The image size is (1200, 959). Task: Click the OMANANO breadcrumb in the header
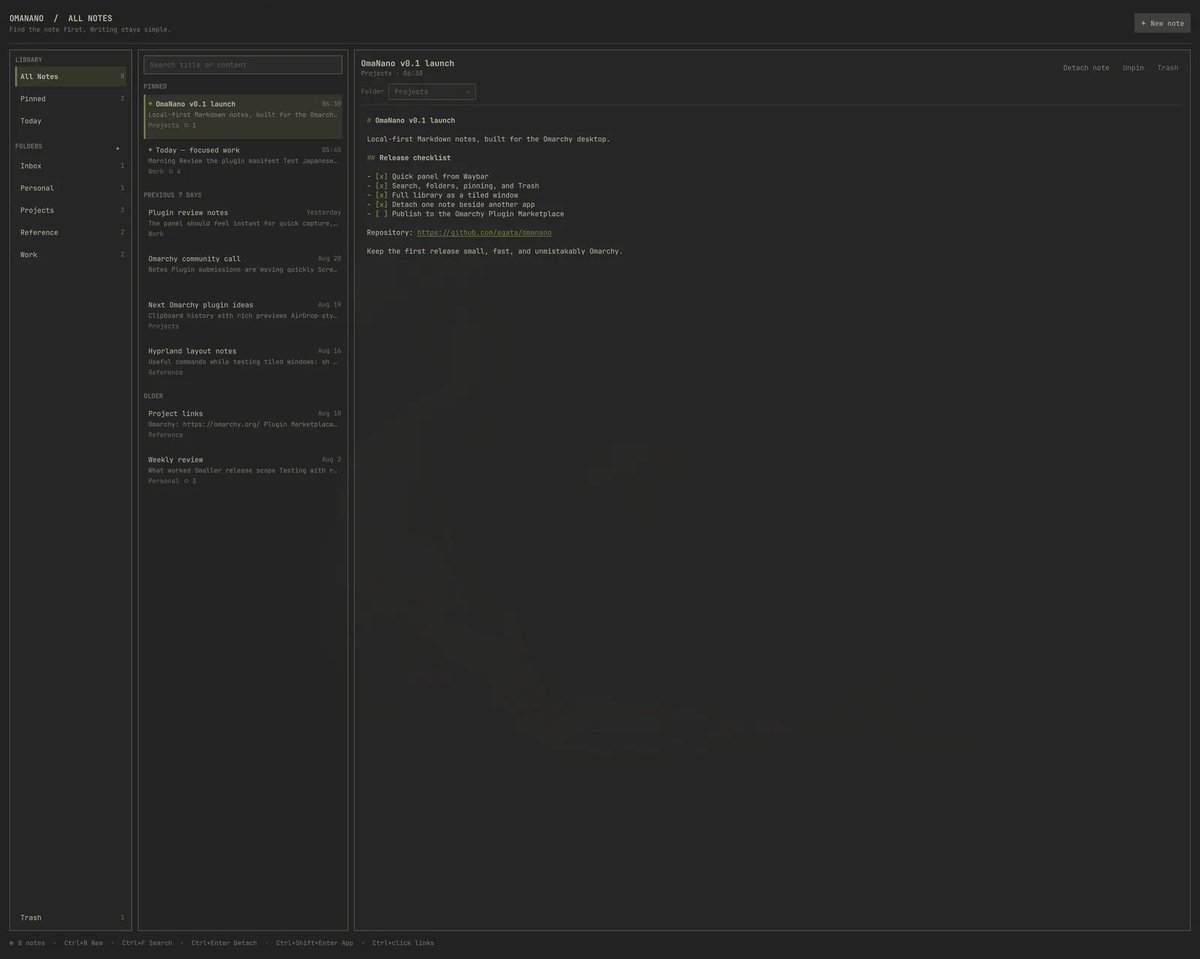tap(27, 18)
